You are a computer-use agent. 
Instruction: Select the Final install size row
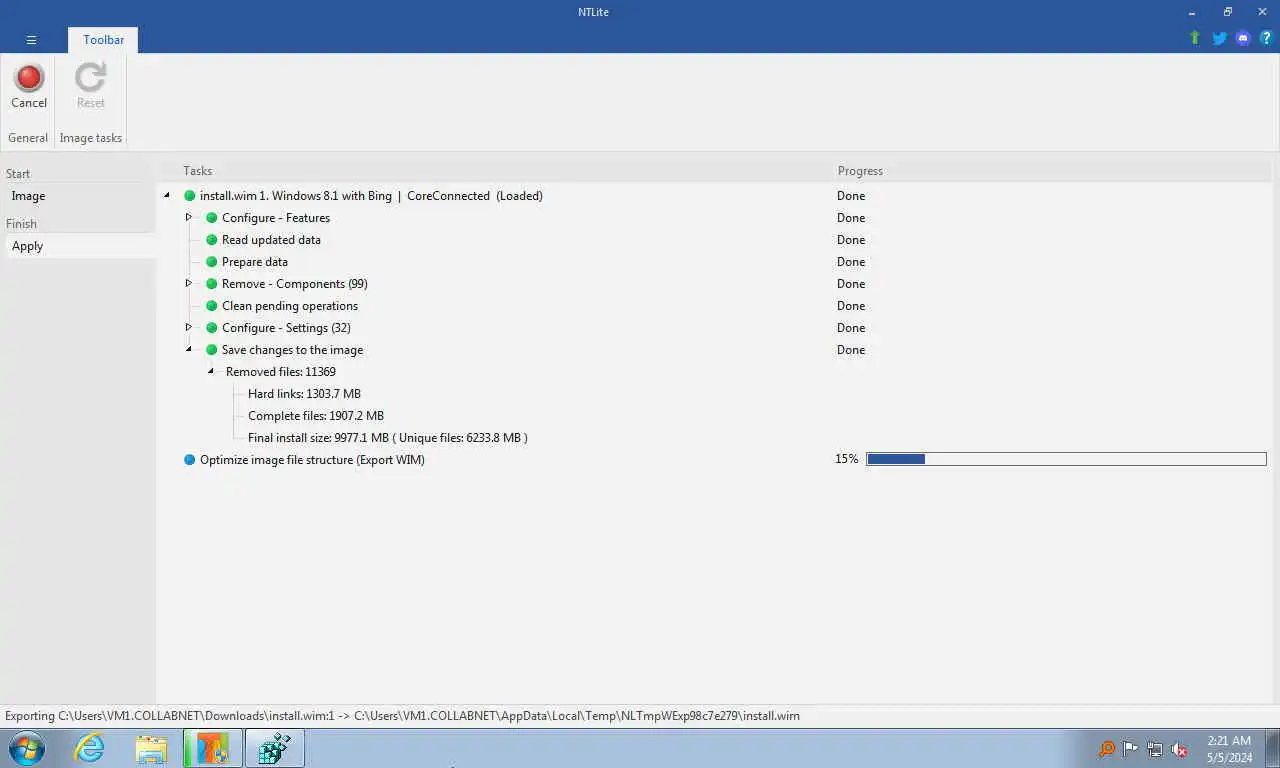tap(388, 438)
